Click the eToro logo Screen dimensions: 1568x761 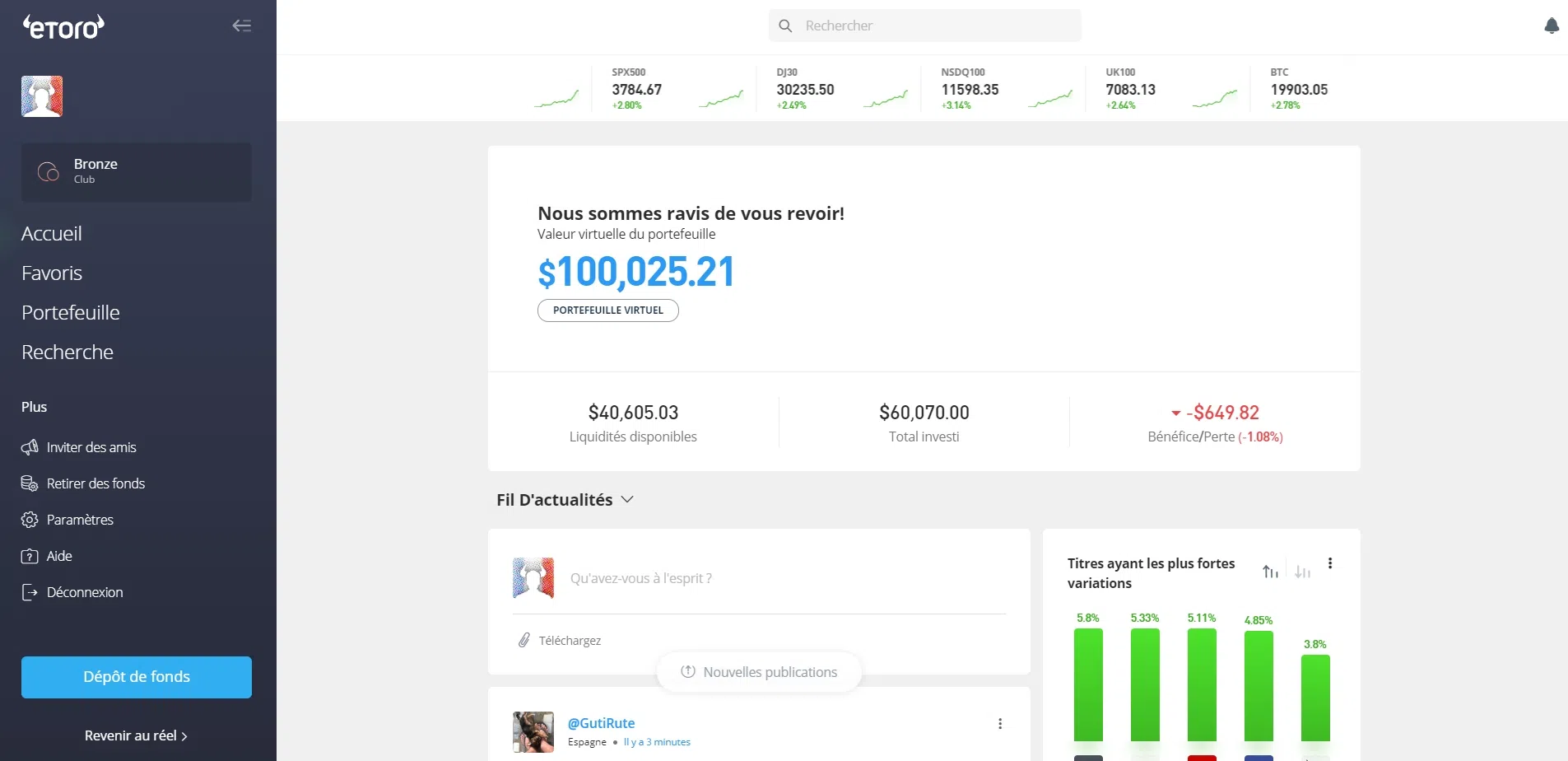pyautogui.click(x=63, y=27)
